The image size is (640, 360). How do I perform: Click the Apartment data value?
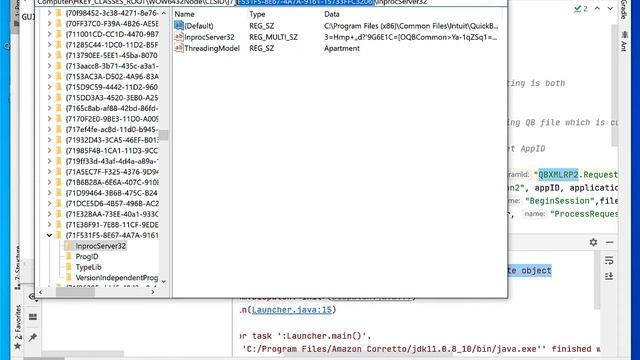click(342, 48)
